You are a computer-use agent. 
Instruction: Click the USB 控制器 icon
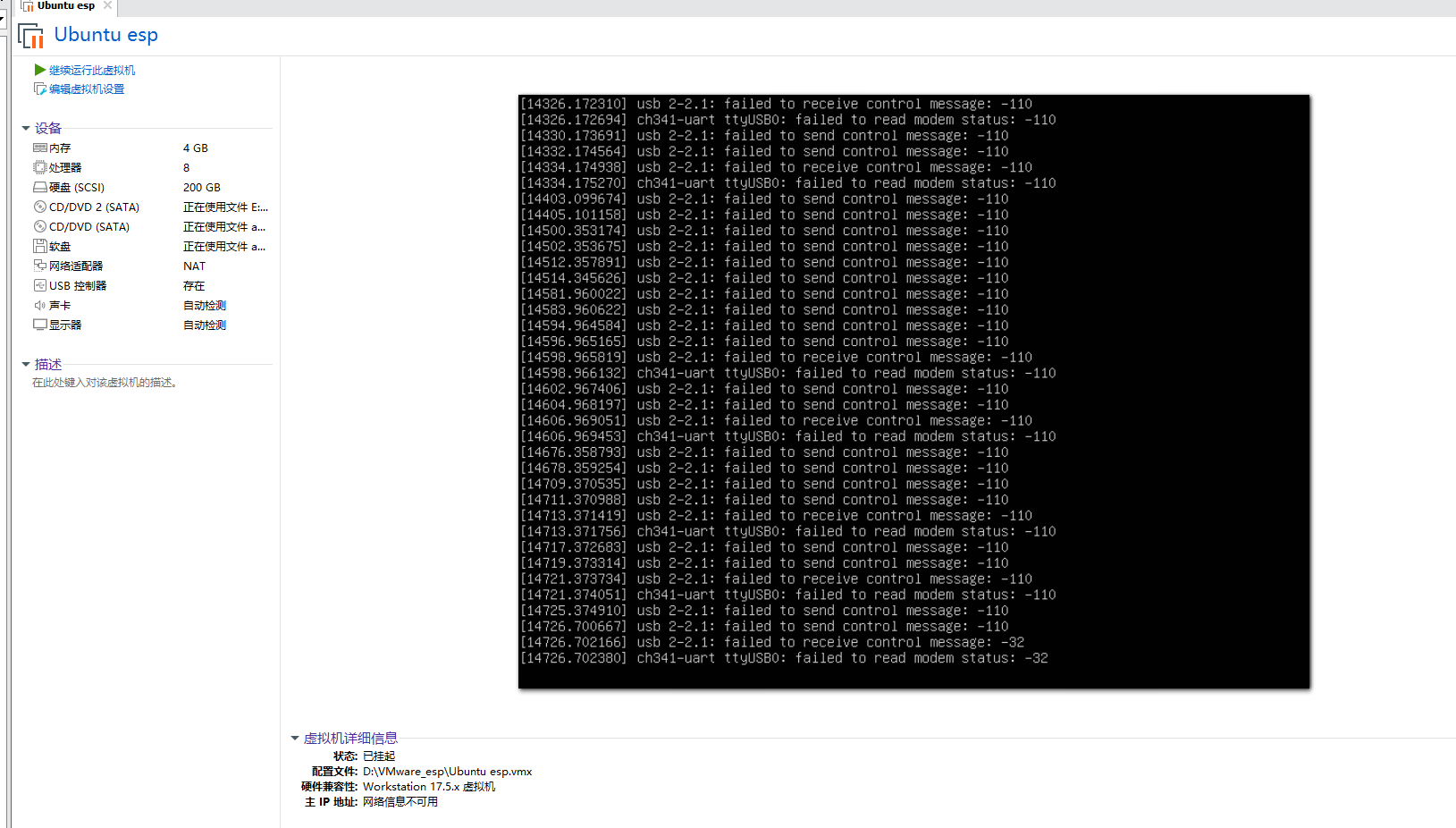tap(39, 285)
